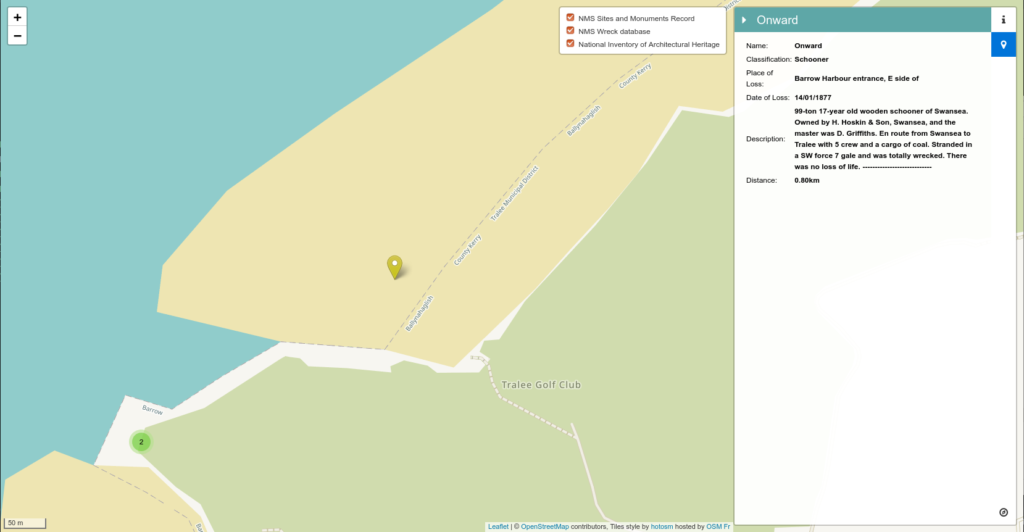Click the compass icon in panel corner
The width and height of the screenshot is (1024, 532).
click(x=1003, y=511)
